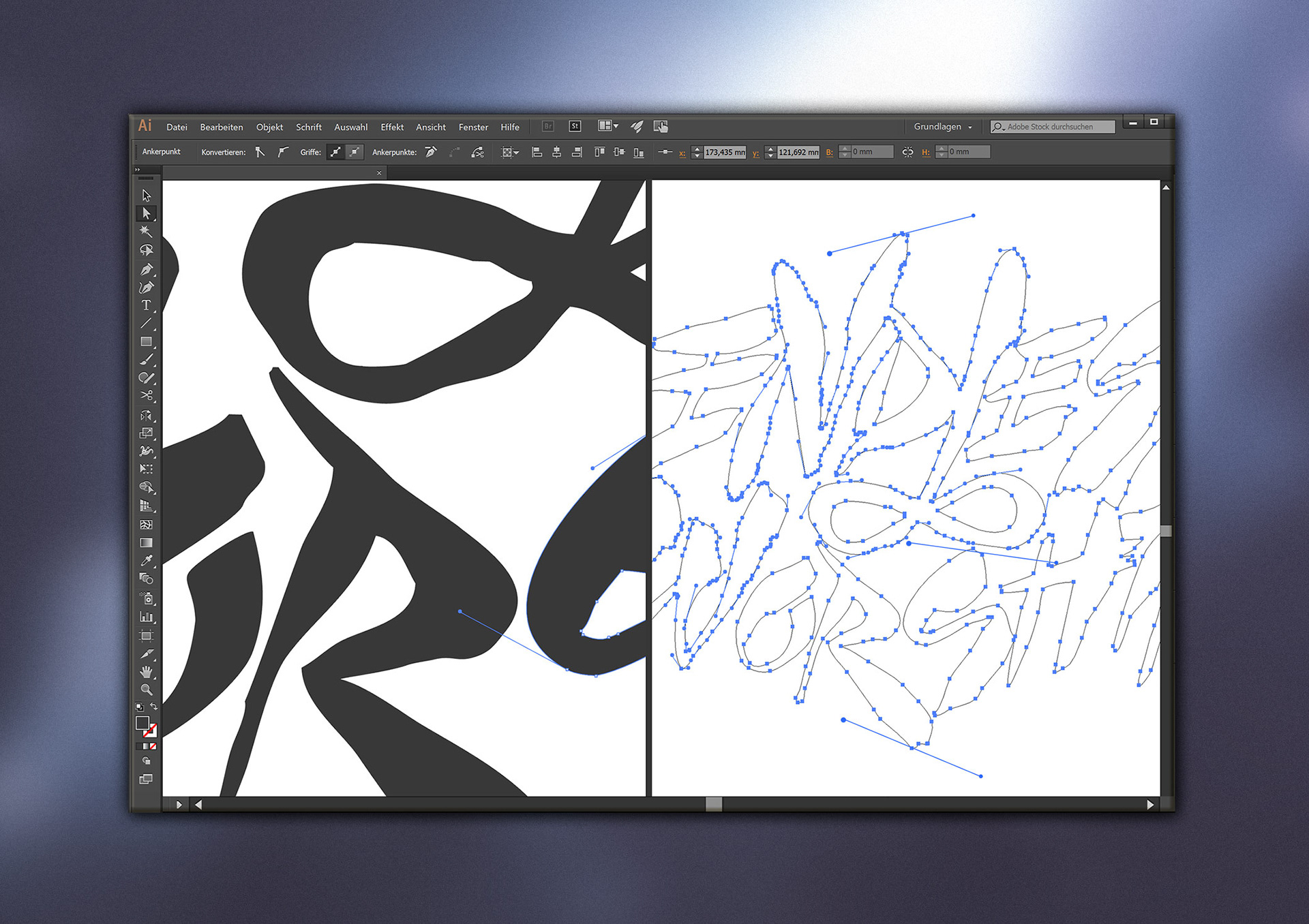Choose the Scissors tool
The height and width of the screenshot is (924, 1309).
click(x=146, y=395)
